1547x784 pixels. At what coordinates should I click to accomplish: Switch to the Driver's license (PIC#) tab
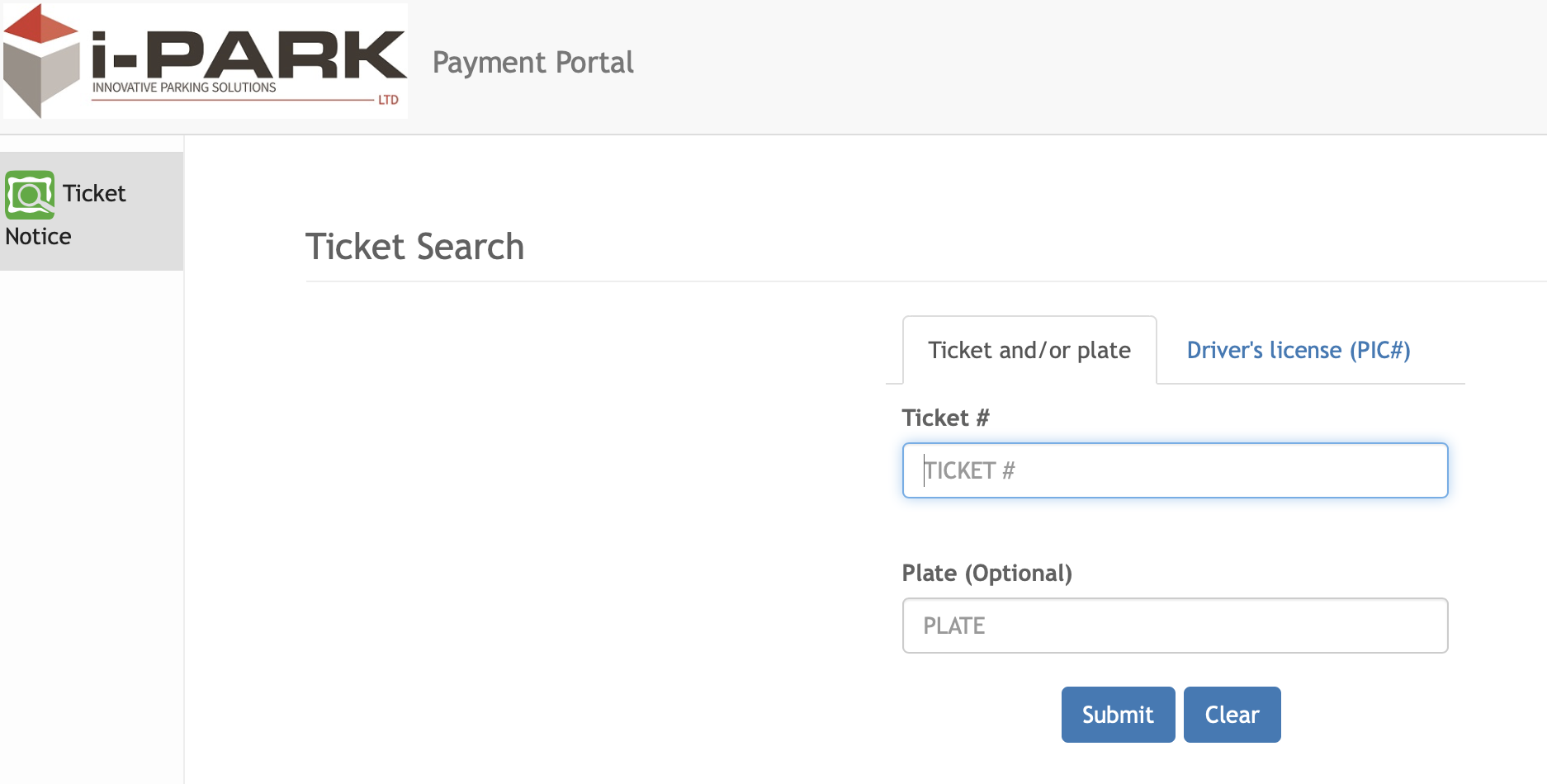click(x=1298, y=351)
